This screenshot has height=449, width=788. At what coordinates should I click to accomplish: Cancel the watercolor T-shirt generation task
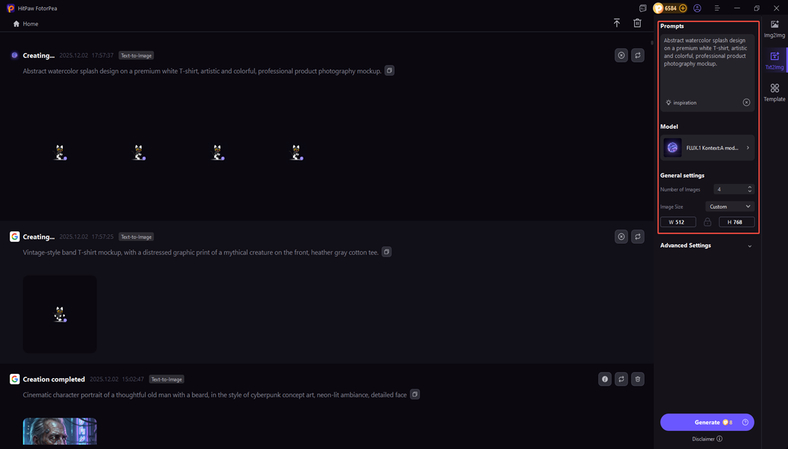click(621, 56)
